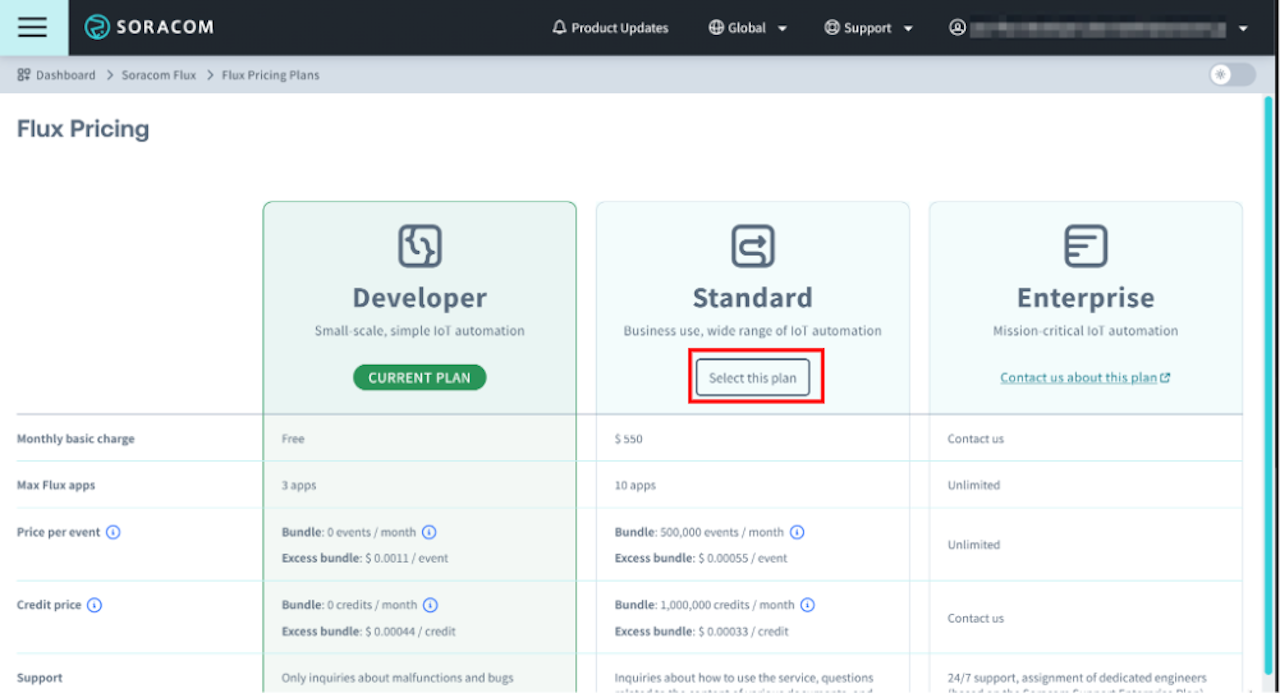Select the Standard plan button
Image resolution: width=1280 pixels, height=693 pixels.
coord(753,378)
